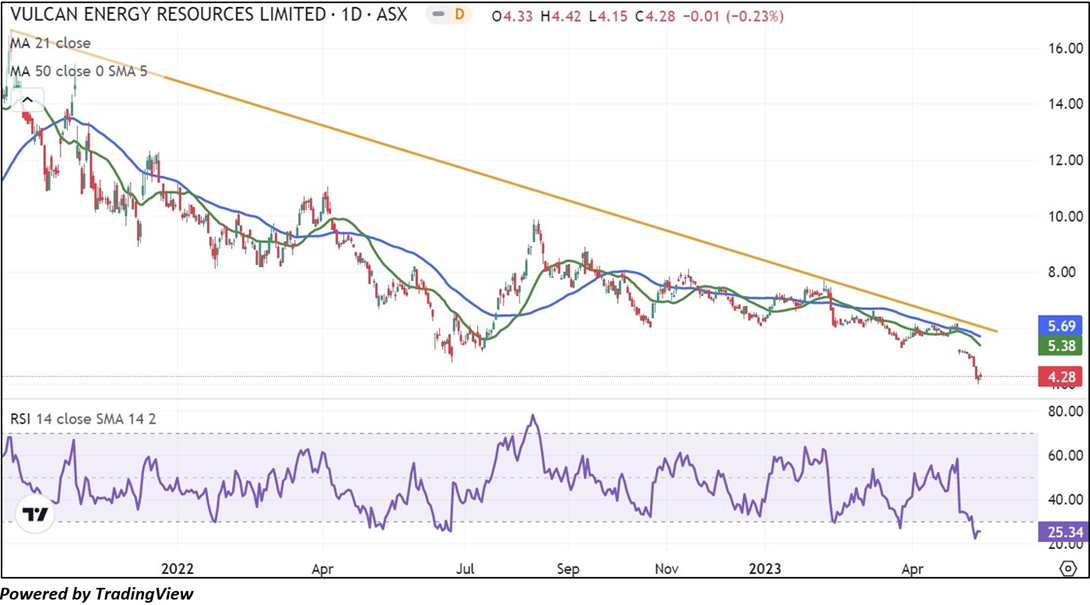Click the Jul time axis label

465,569
